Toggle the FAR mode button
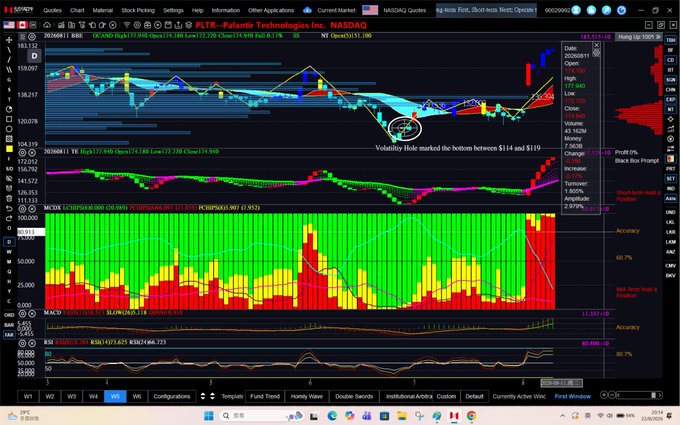 click(9, 335)
